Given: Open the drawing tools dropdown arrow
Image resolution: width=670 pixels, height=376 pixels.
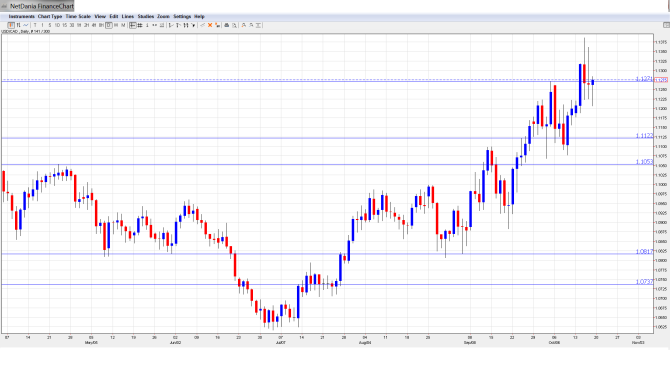Looking at the screenshot, I should 193,26.
